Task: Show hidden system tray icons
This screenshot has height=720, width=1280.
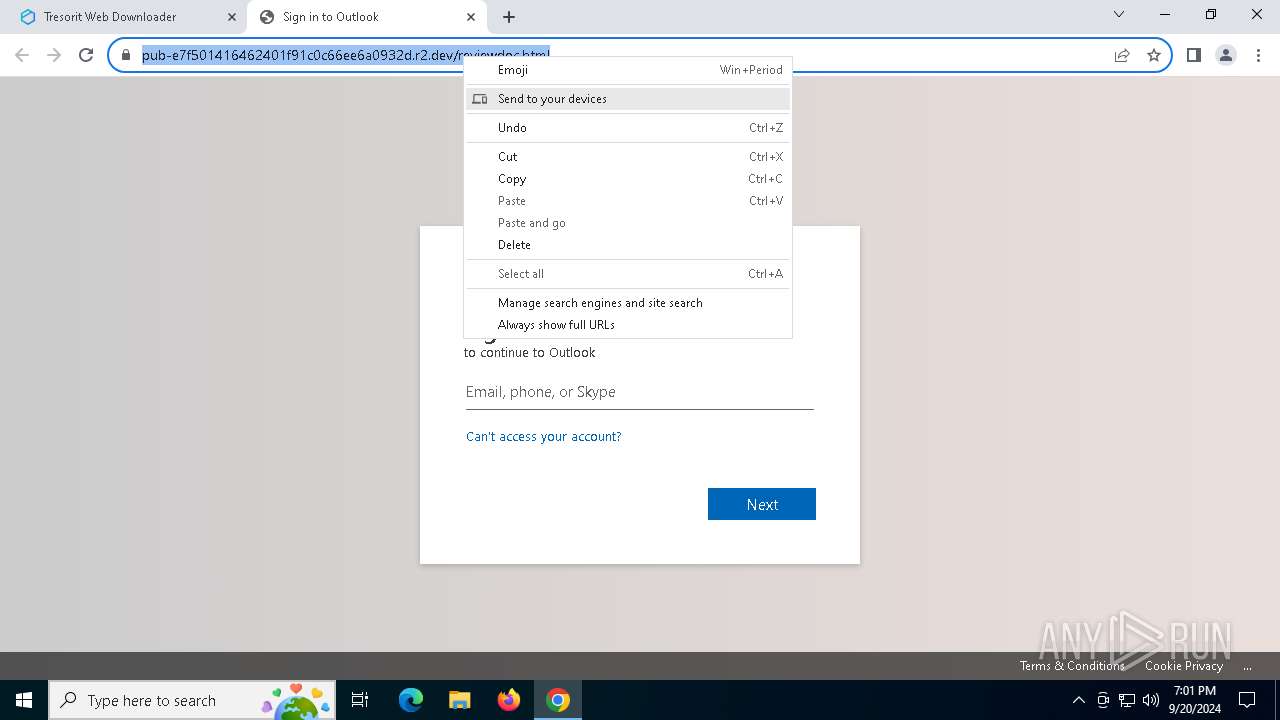Action: [1078, 700]
